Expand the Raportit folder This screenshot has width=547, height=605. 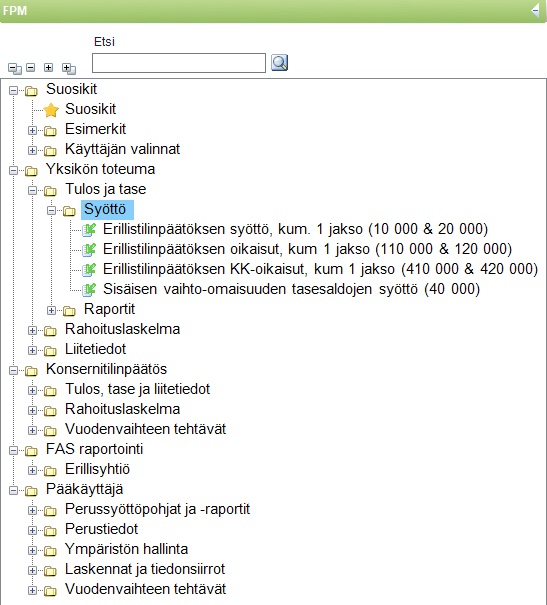pos(51,310)
